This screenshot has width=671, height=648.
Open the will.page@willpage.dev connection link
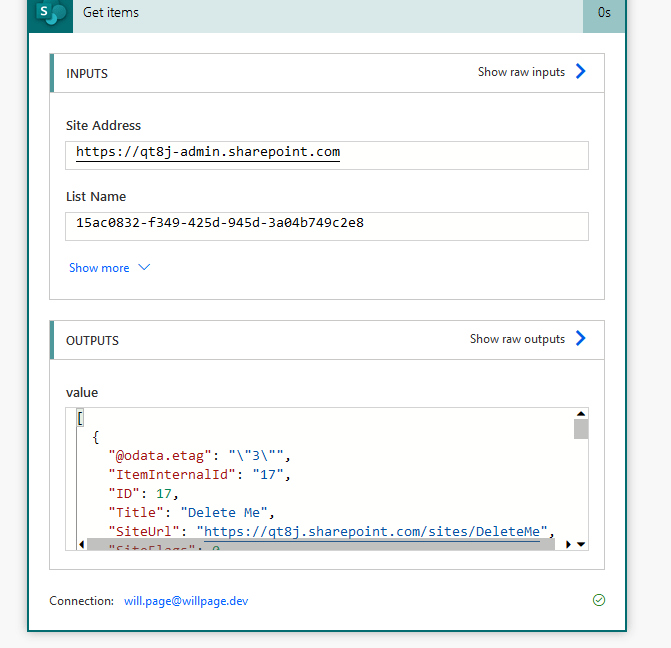[186, 601]
